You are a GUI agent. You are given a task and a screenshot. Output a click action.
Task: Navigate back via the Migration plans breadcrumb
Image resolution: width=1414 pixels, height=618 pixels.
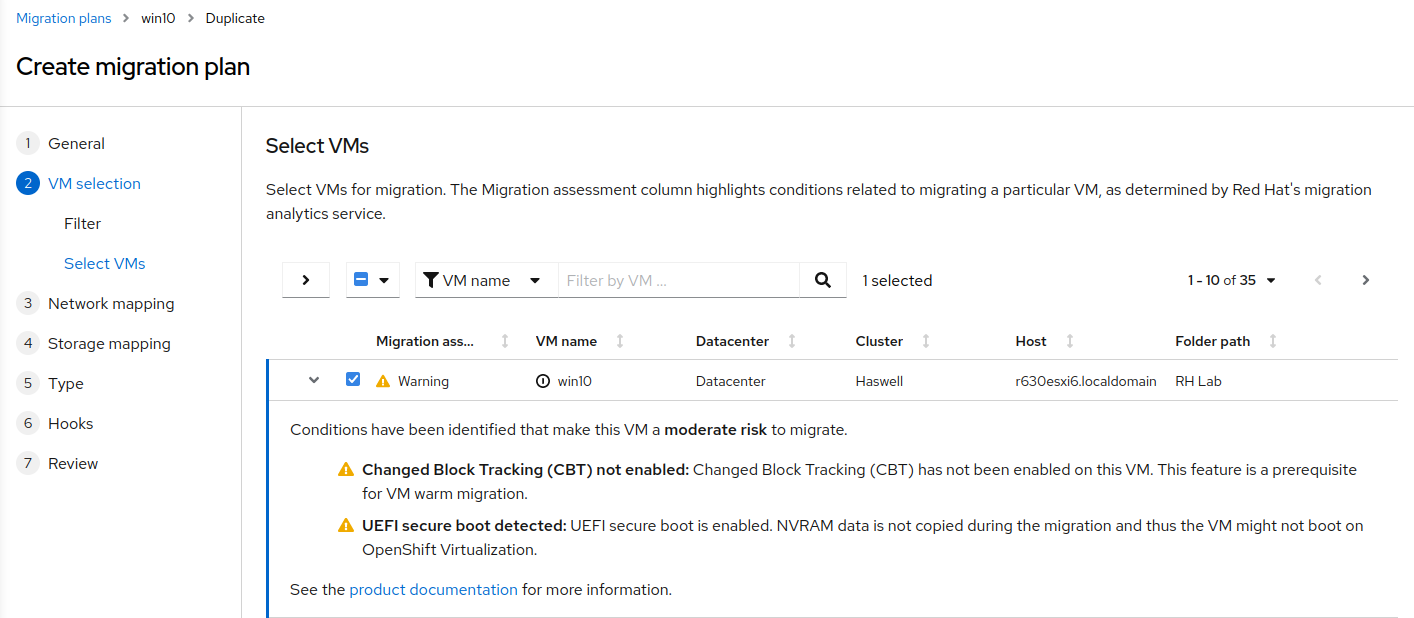click(63, 17)
